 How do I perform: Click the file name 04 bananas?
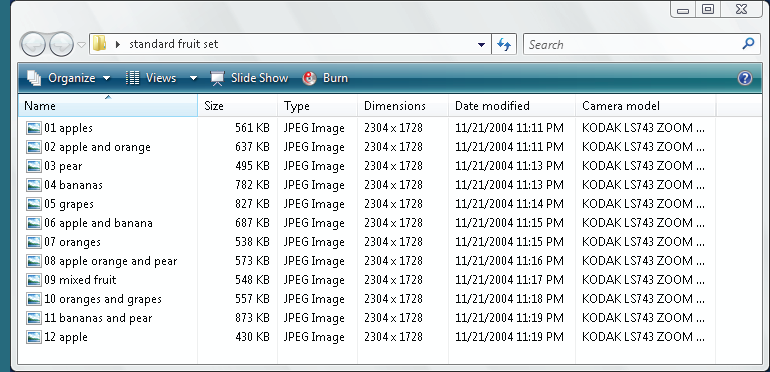tap(73, 185)
